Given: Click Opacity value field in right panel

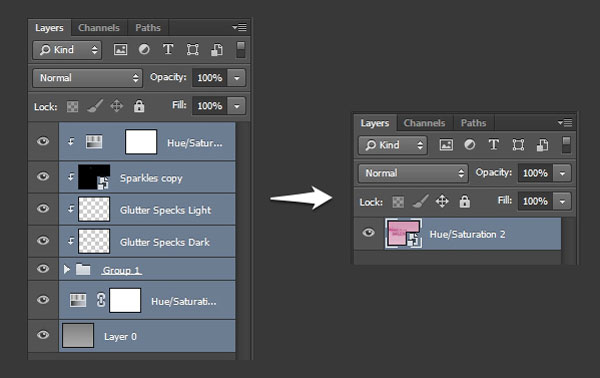Looking at the screenshot, I should 535,173.
